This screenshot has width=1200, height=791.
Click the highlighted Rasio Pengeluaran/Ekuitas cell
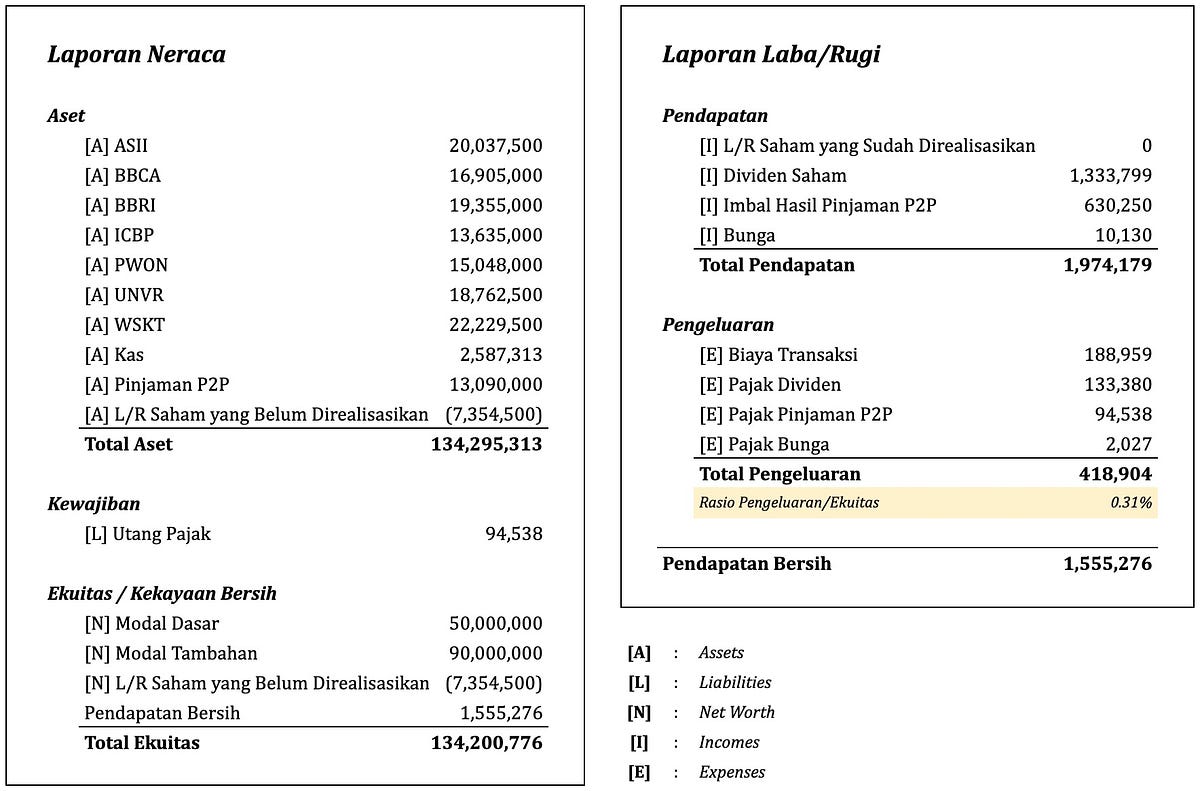[x=925, y=502]
